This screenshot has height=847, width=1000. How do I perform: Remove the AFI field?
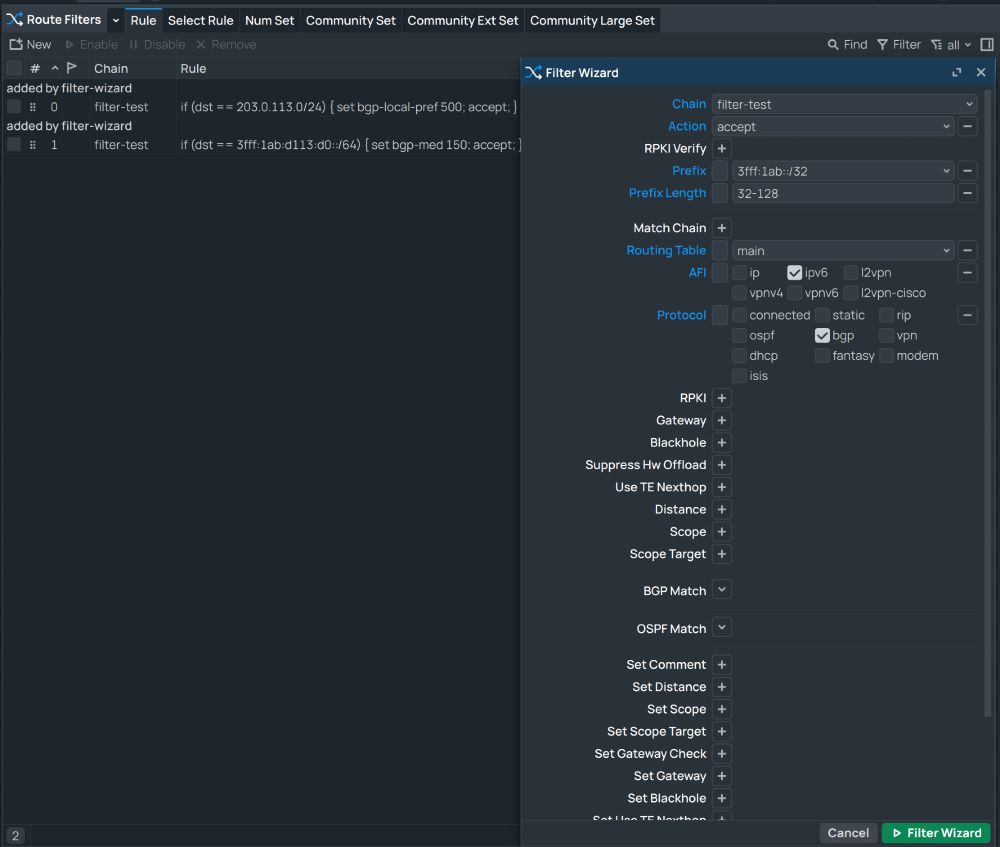click(967, 273)
